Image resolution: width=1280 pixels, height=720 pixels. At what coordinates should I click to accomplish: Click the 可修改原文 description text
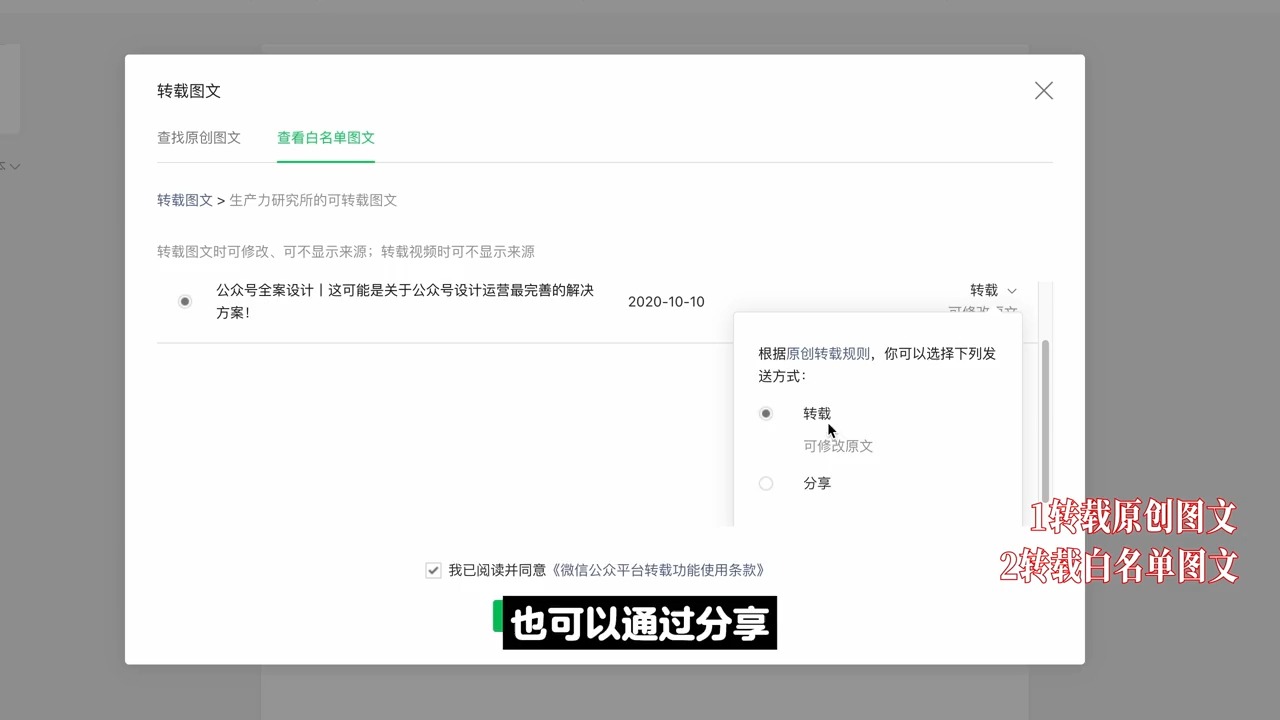pyautogui.click(x=838, y=446)
